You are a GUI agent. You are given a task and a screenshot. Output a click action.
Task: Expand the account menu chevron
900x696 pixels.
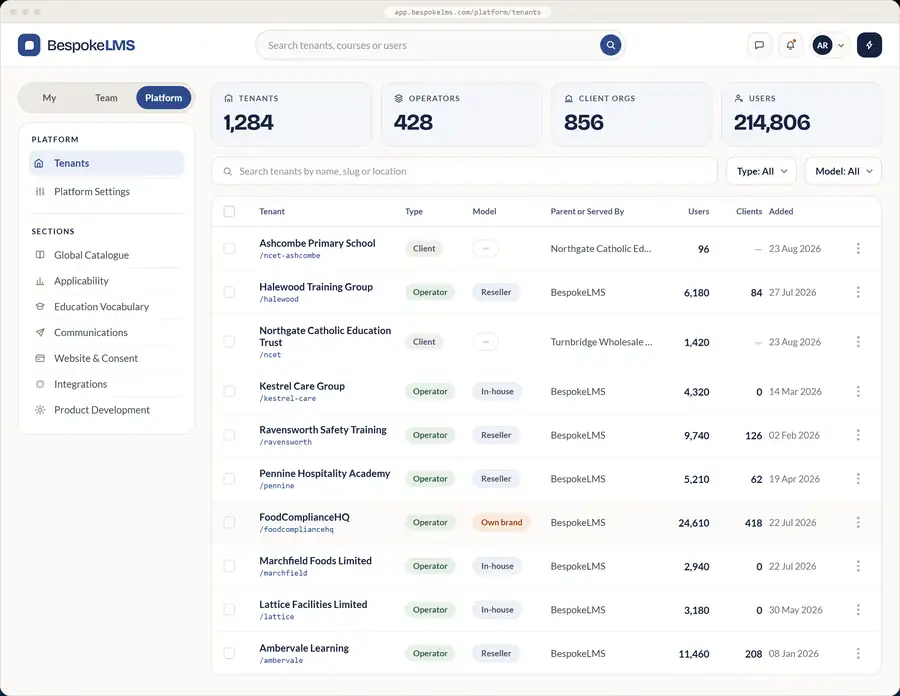(841, 45)
